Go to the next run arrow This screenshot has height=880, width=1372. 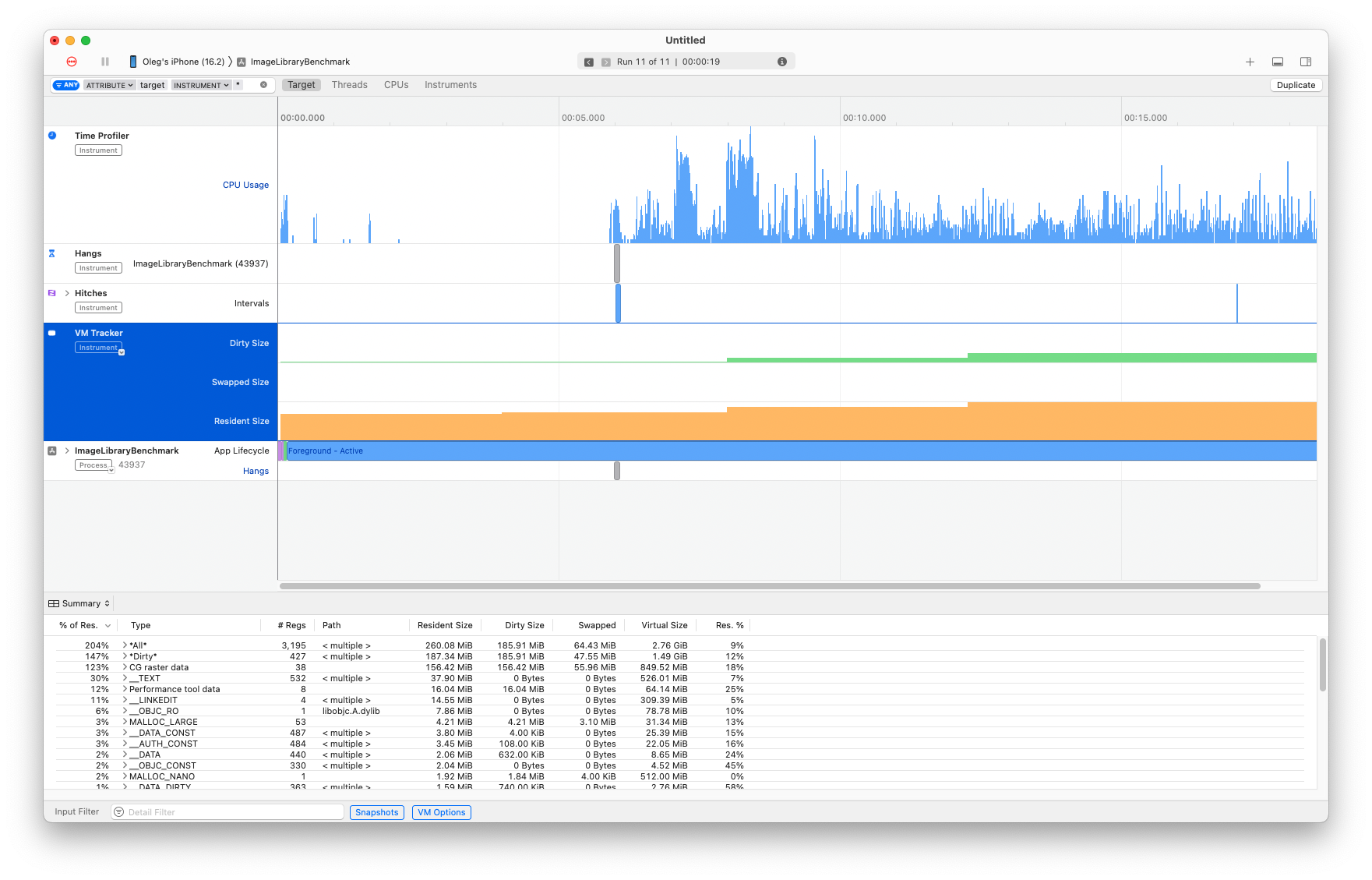tap(606, 62)
